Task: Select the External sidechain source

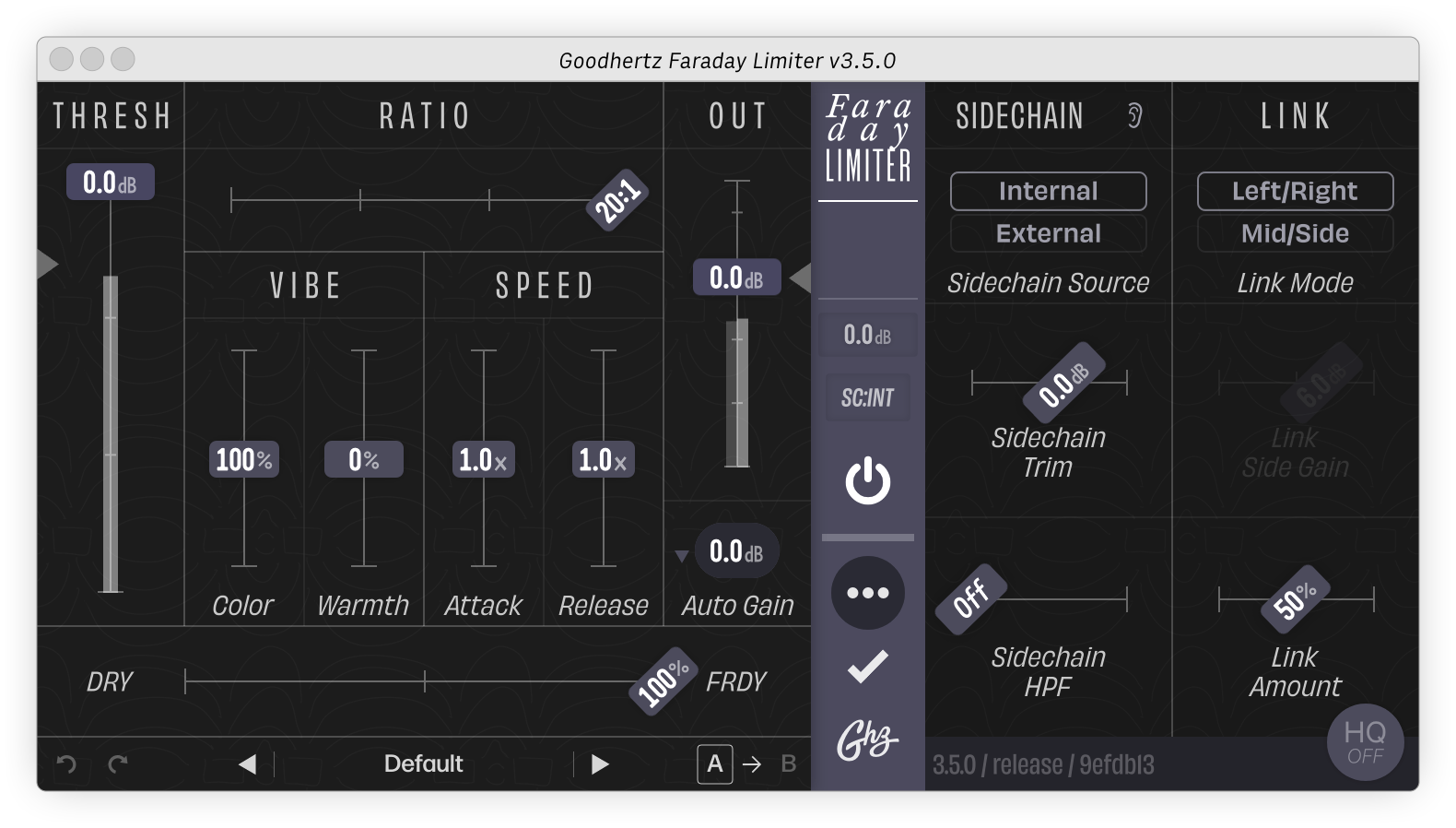Action: click(1049, 233)
